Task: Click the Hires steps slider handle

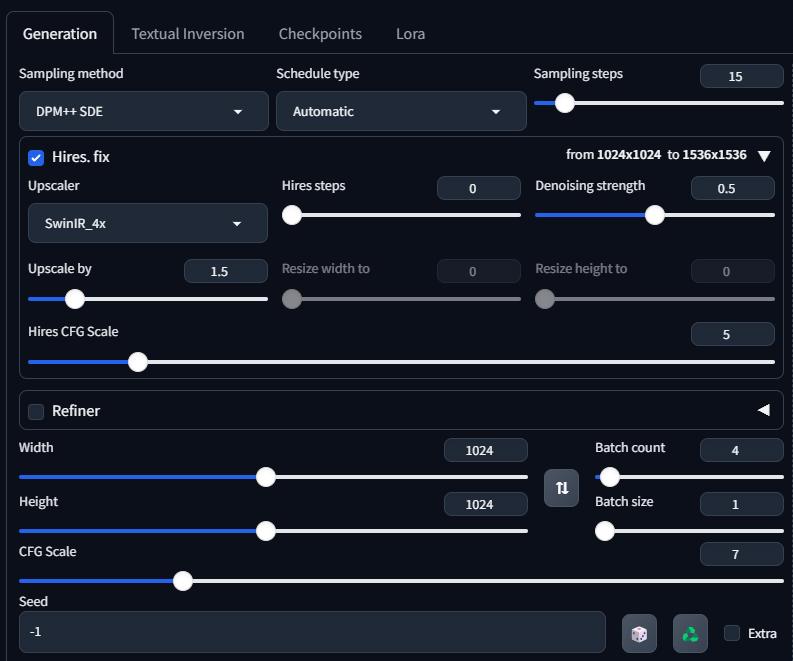Action: pos(292,215)
